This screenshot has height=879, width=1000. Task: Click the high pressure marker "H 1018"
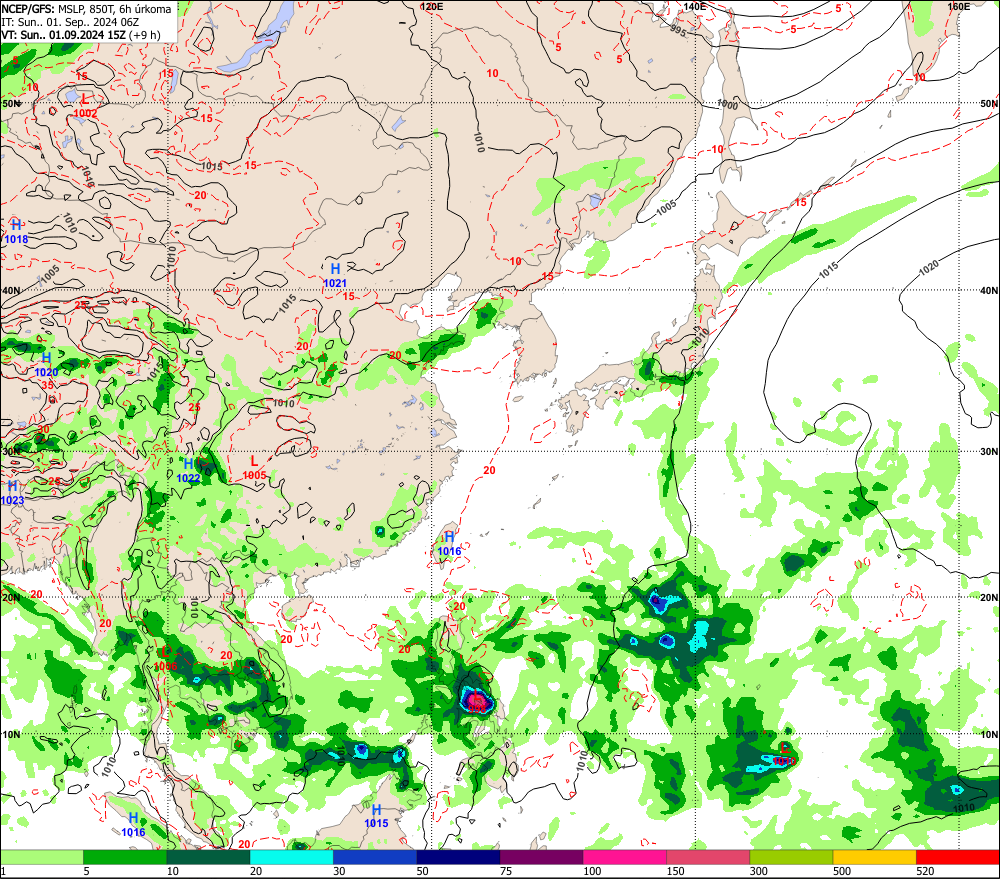point(17,232)
